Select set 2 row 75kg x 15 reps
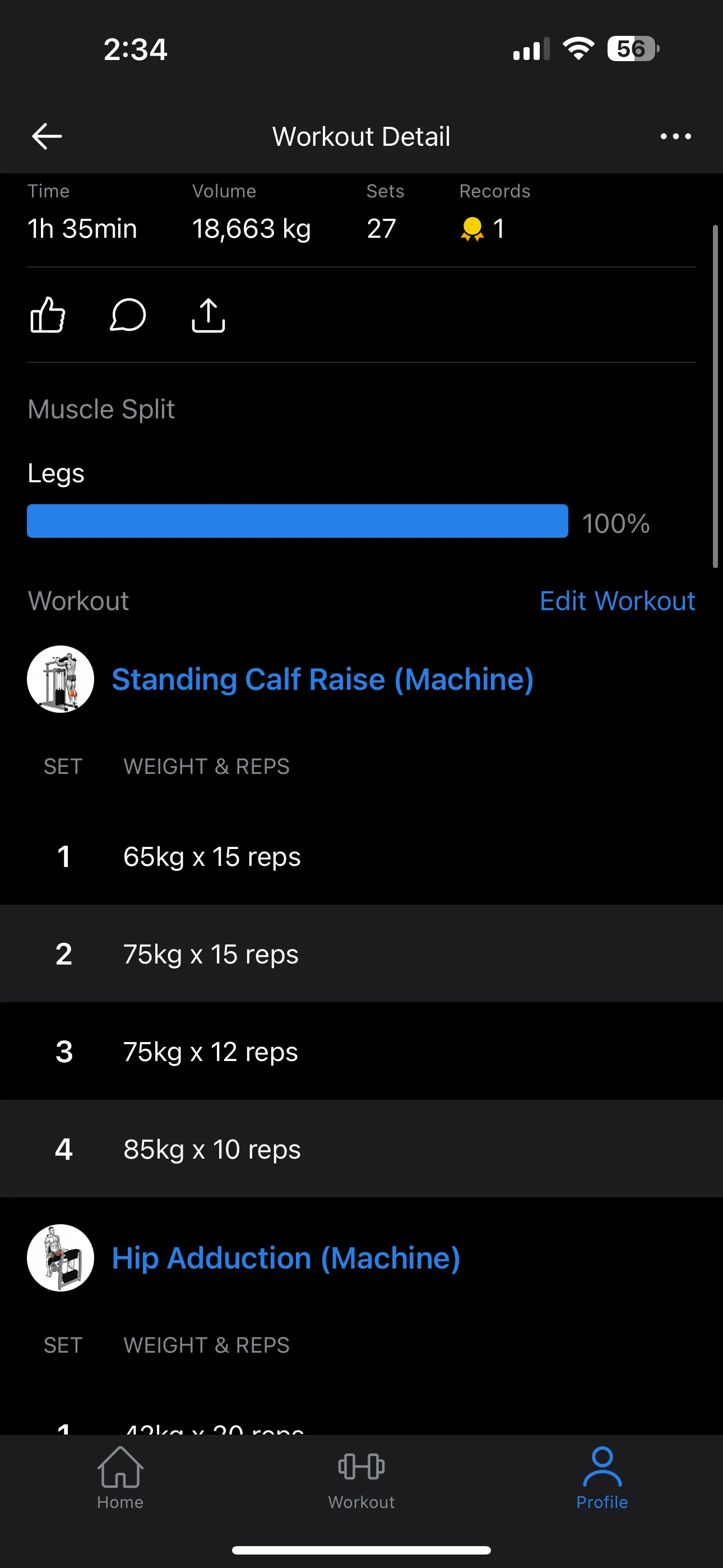This screenshot has height=1568, width=723. pyautogui.click(x=361, y=954)
